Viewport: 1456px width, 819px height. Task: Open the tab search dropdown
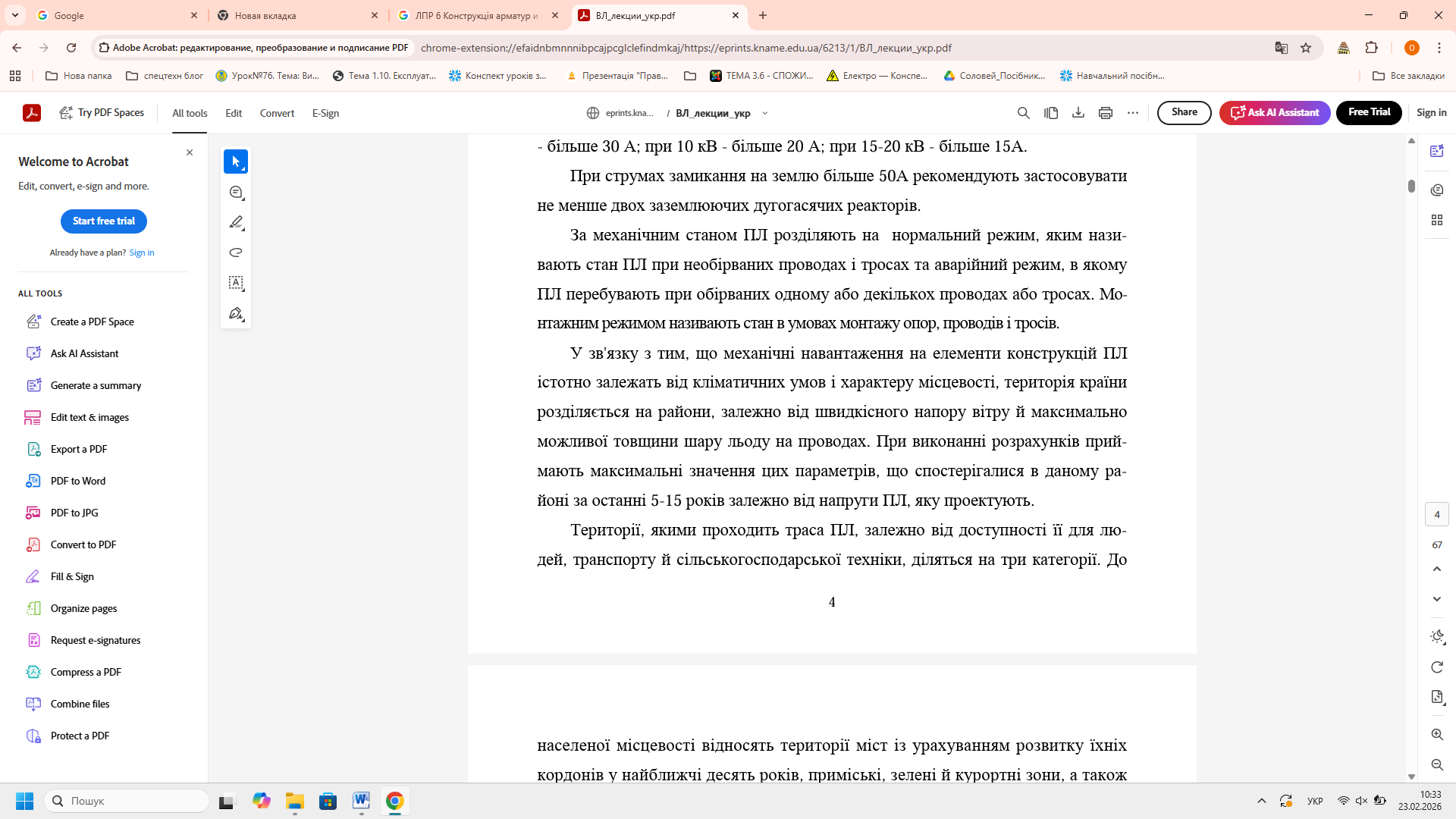(15, 15)
